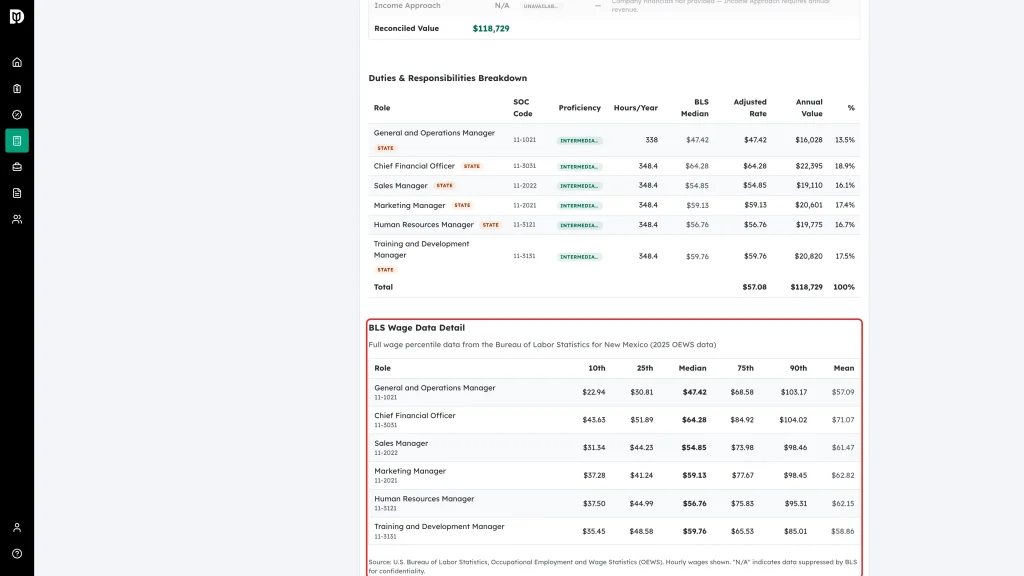Click the STATE badge next to Sales Manager
This screenshot has width=1024, height=576.
click(444, 185)
